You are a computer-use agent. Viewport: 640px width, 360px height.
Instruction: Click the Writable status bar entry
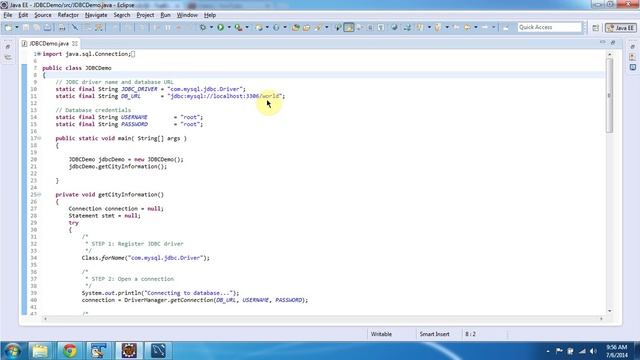click(381, 334)
